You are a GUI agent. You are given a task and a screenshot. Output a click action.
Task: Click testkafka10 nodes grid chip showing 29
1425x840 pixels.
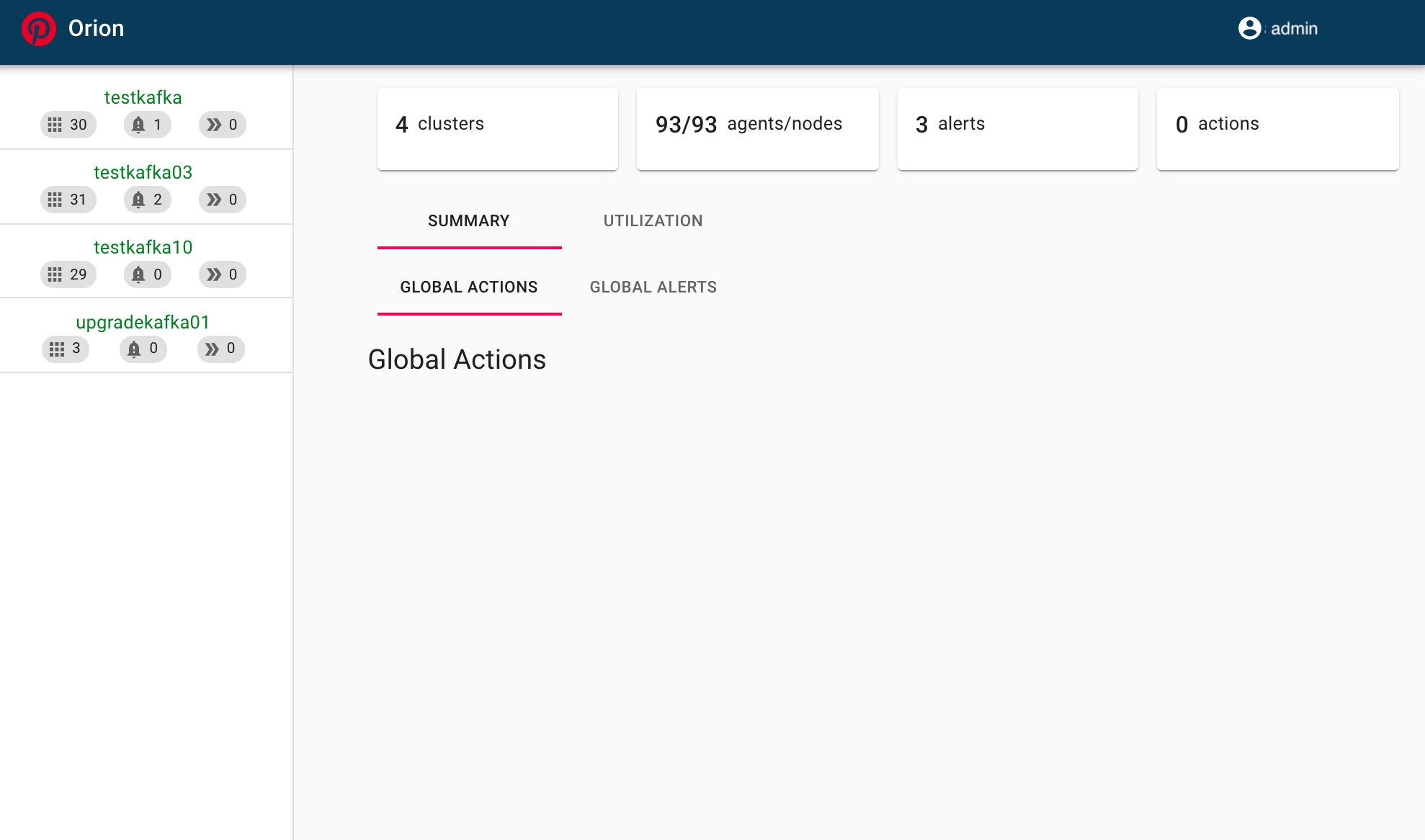pyautogui.click(x=68, y=274)
